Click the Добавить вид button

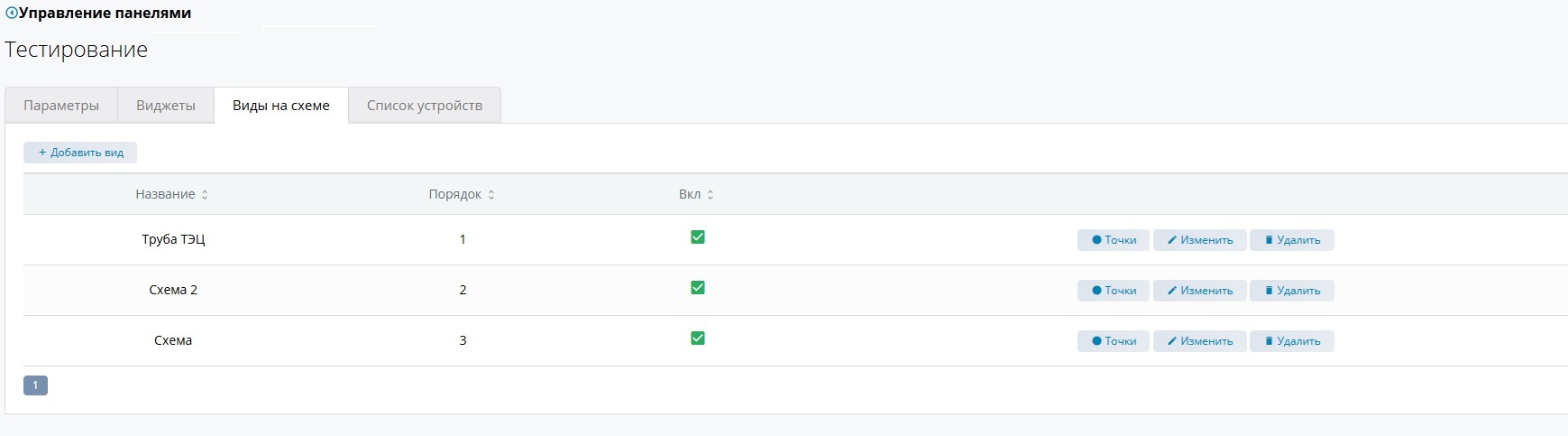pyautogui.click(x=80, y=153)
